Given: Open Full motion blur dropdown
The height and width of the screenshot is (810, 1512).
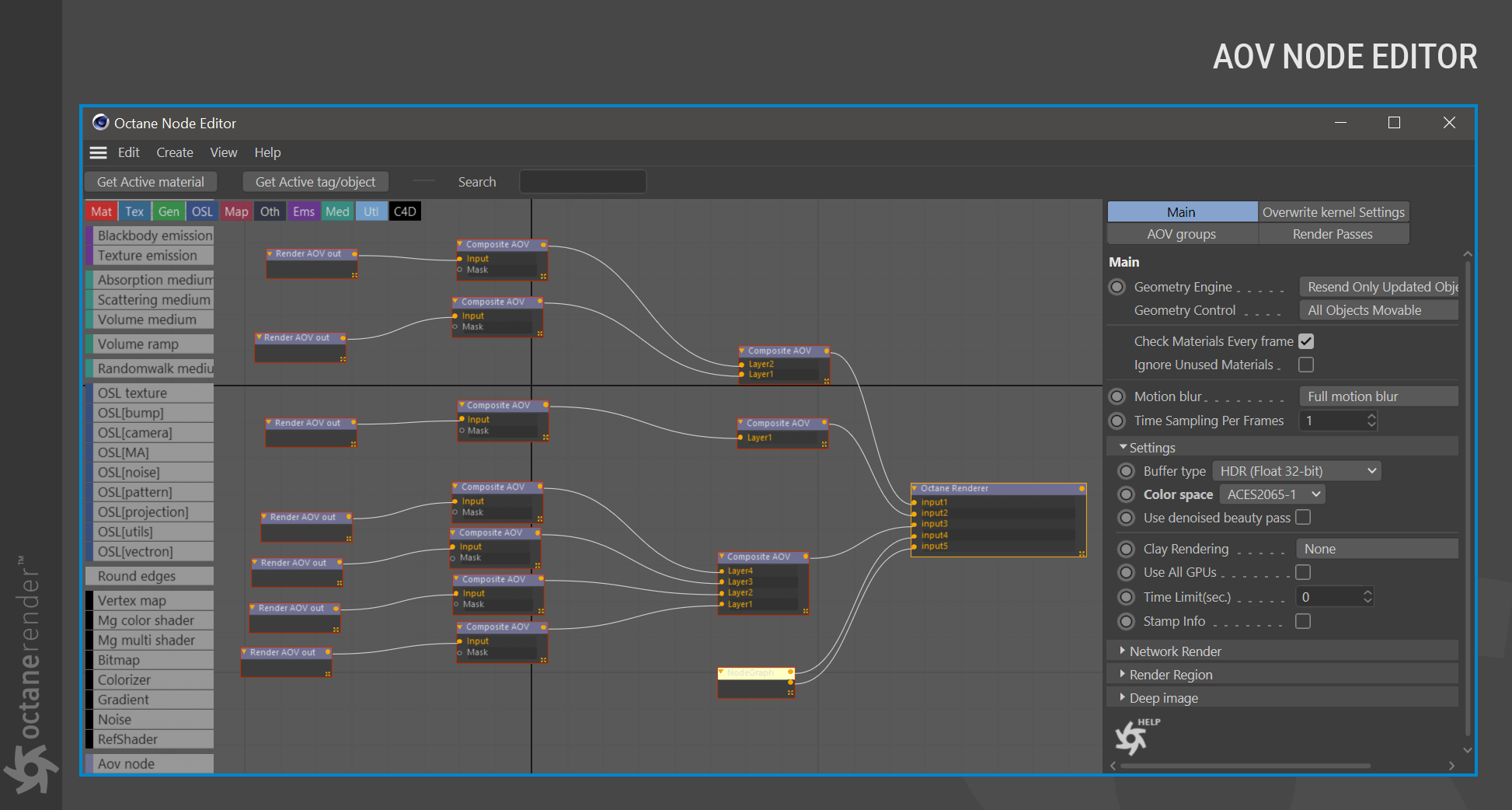Looking at the screenshot, I should point(1379,396).
